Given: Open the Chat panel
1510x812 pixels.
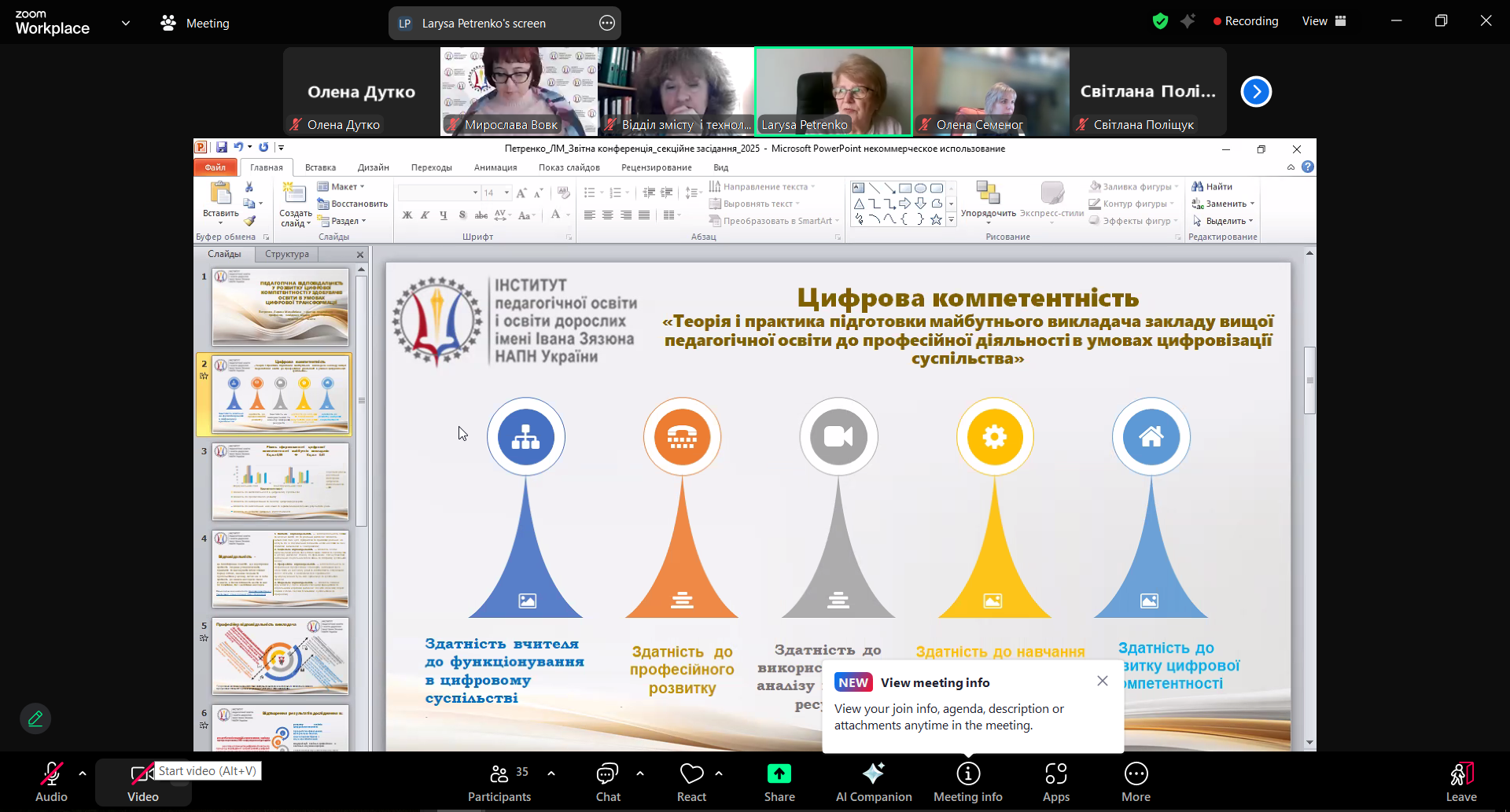Looking at the screenshot, I should point(607,782).
